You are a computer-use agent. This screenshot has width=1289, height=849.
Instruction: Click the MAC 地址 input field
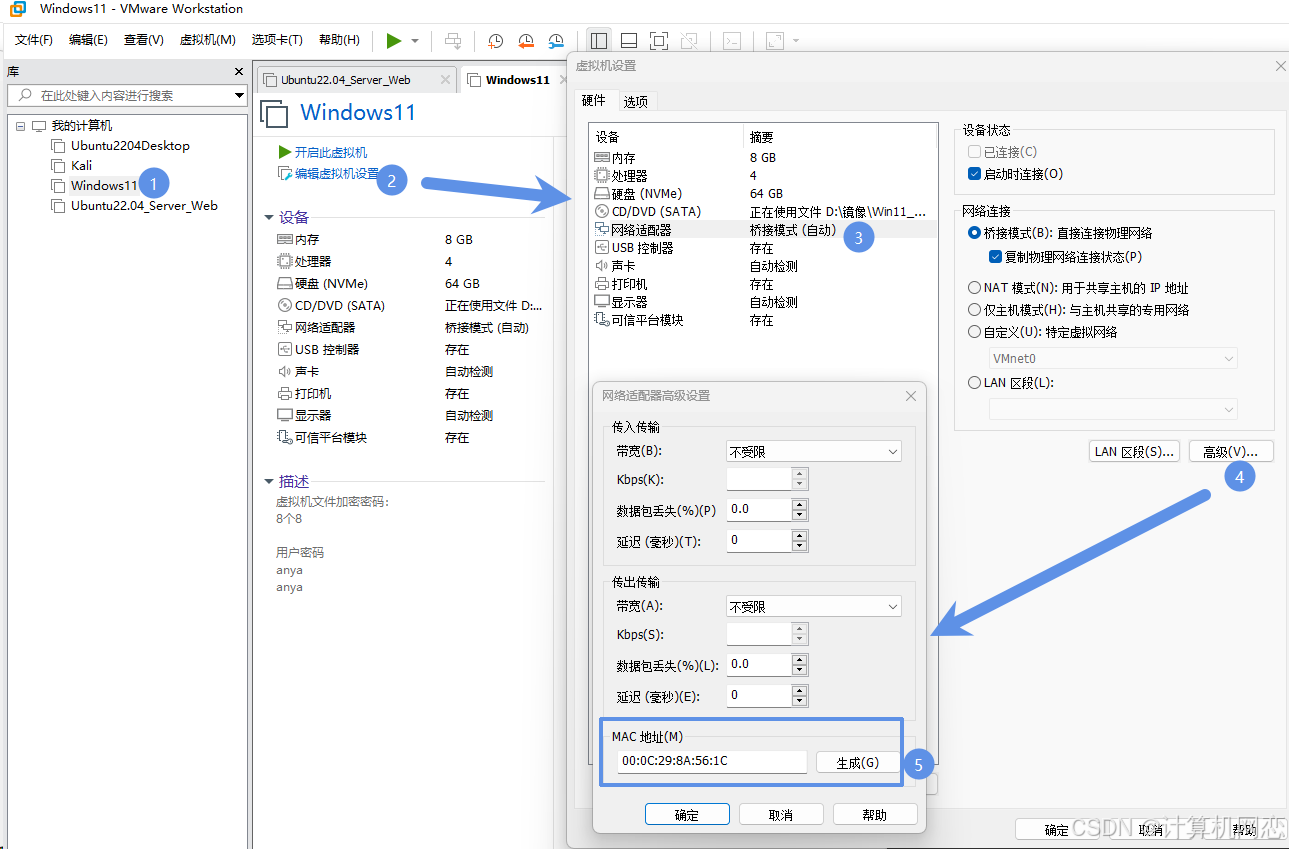pos(712,761)
